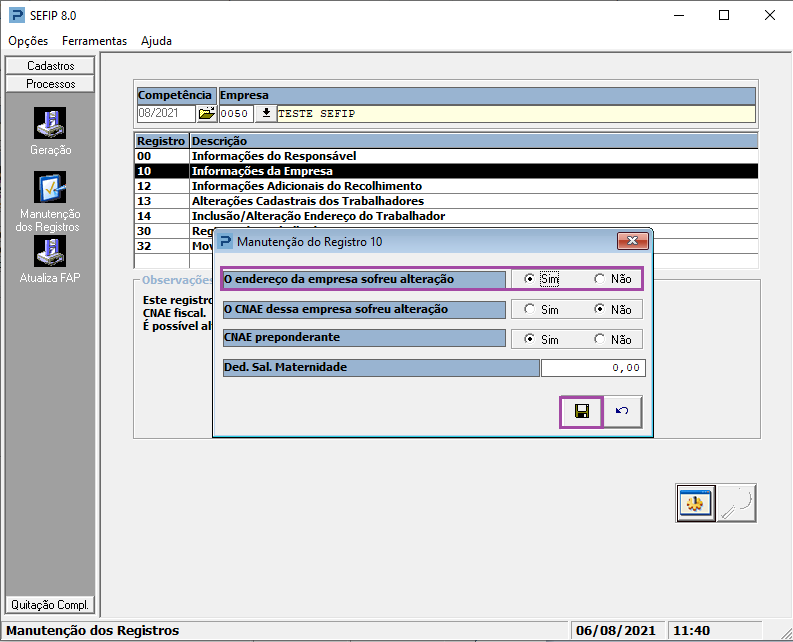
Task: Open the Ferramentas menu
Action: pos(95,41)
